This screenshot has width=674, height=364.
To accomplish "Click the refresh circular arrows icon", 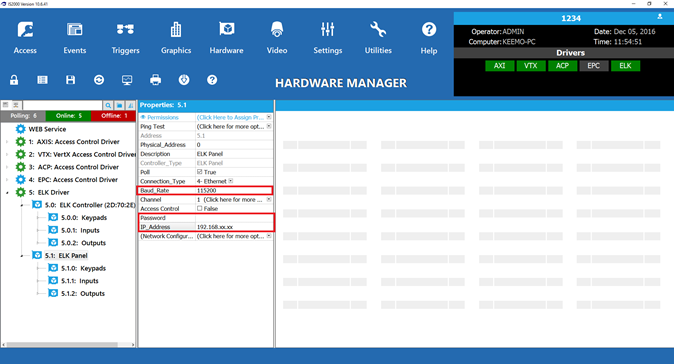I will tap(99, 80).
